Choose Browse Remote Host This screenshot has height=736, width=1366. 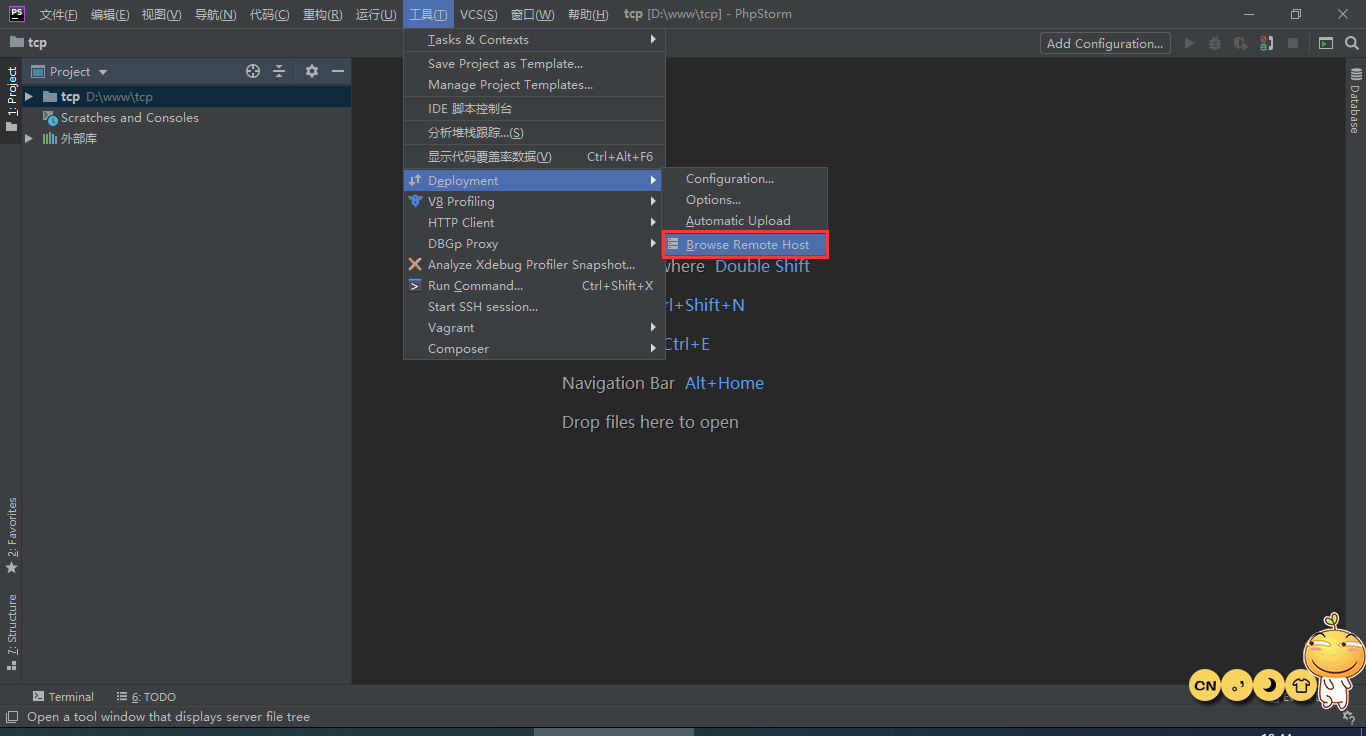tap(745, 245)
